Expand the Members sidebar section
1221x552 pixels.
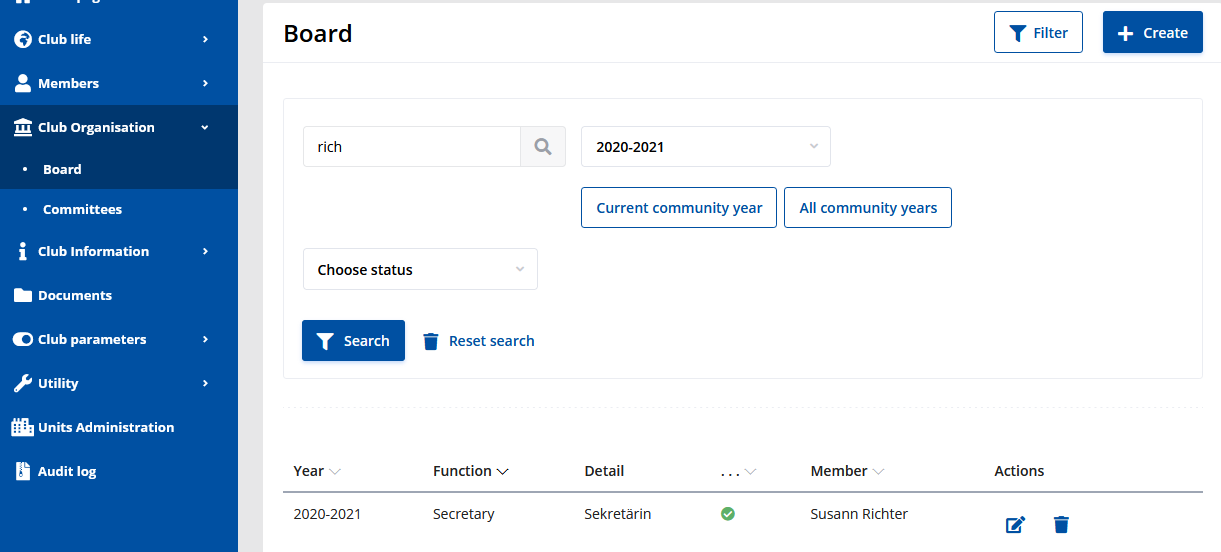pyautogui.click(x=68, y=83)
